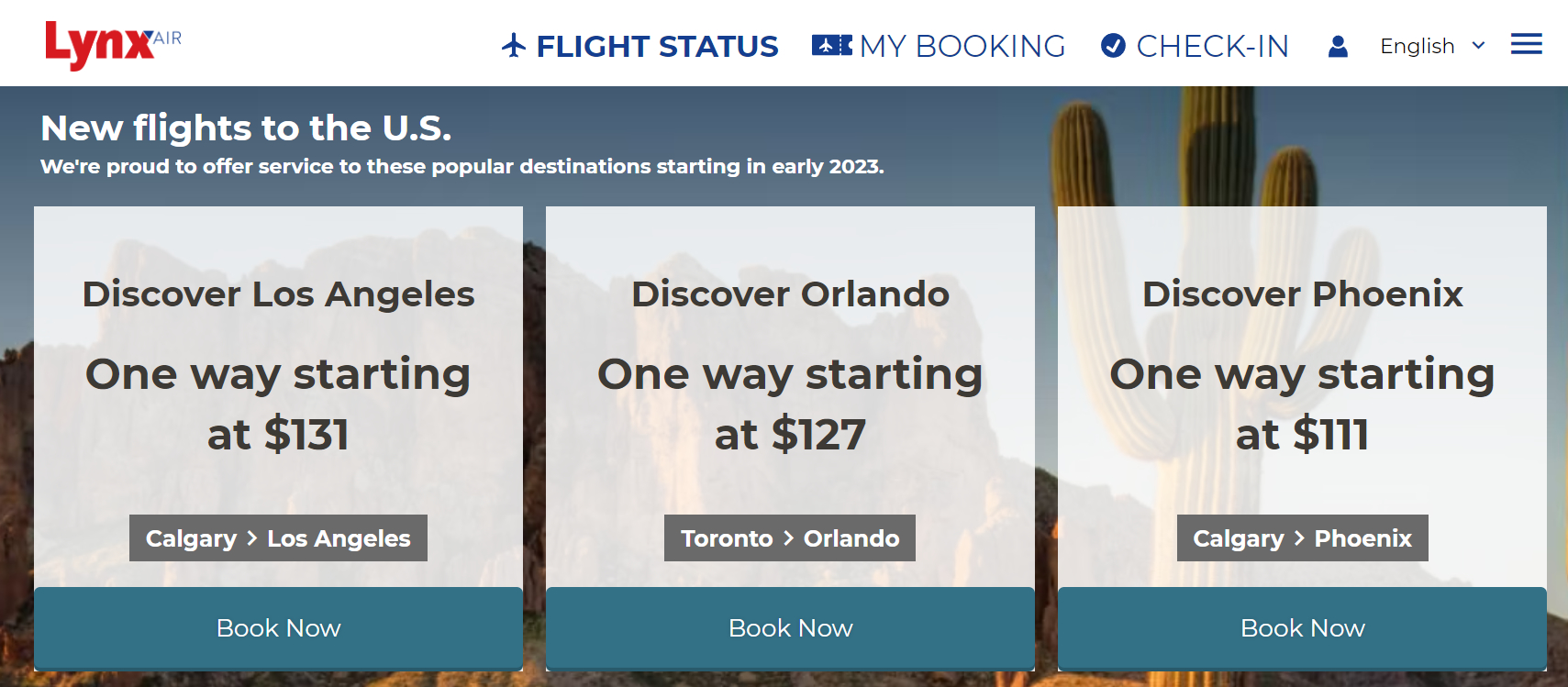Book Now for Los Angeles flight

[278, 628]
